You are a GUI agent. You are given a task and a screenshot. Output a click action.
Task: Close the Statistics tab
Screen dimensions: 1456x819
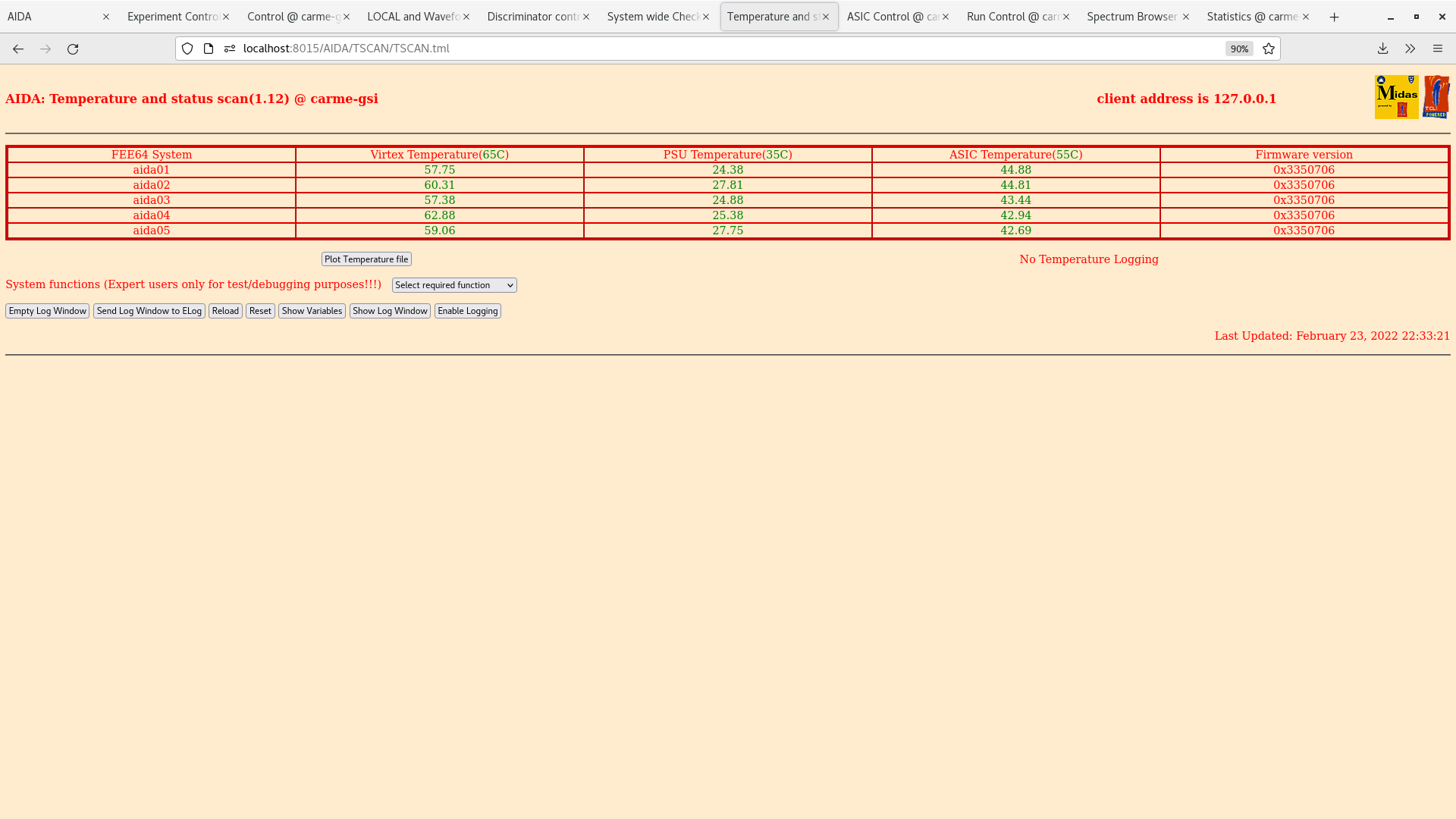[1306, 17]
